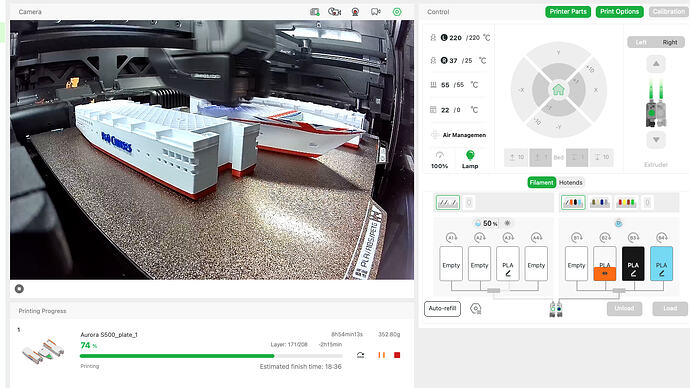
Task: Refresh AMS slot B3
Action: pyautogui.click(x=633, y=238)
